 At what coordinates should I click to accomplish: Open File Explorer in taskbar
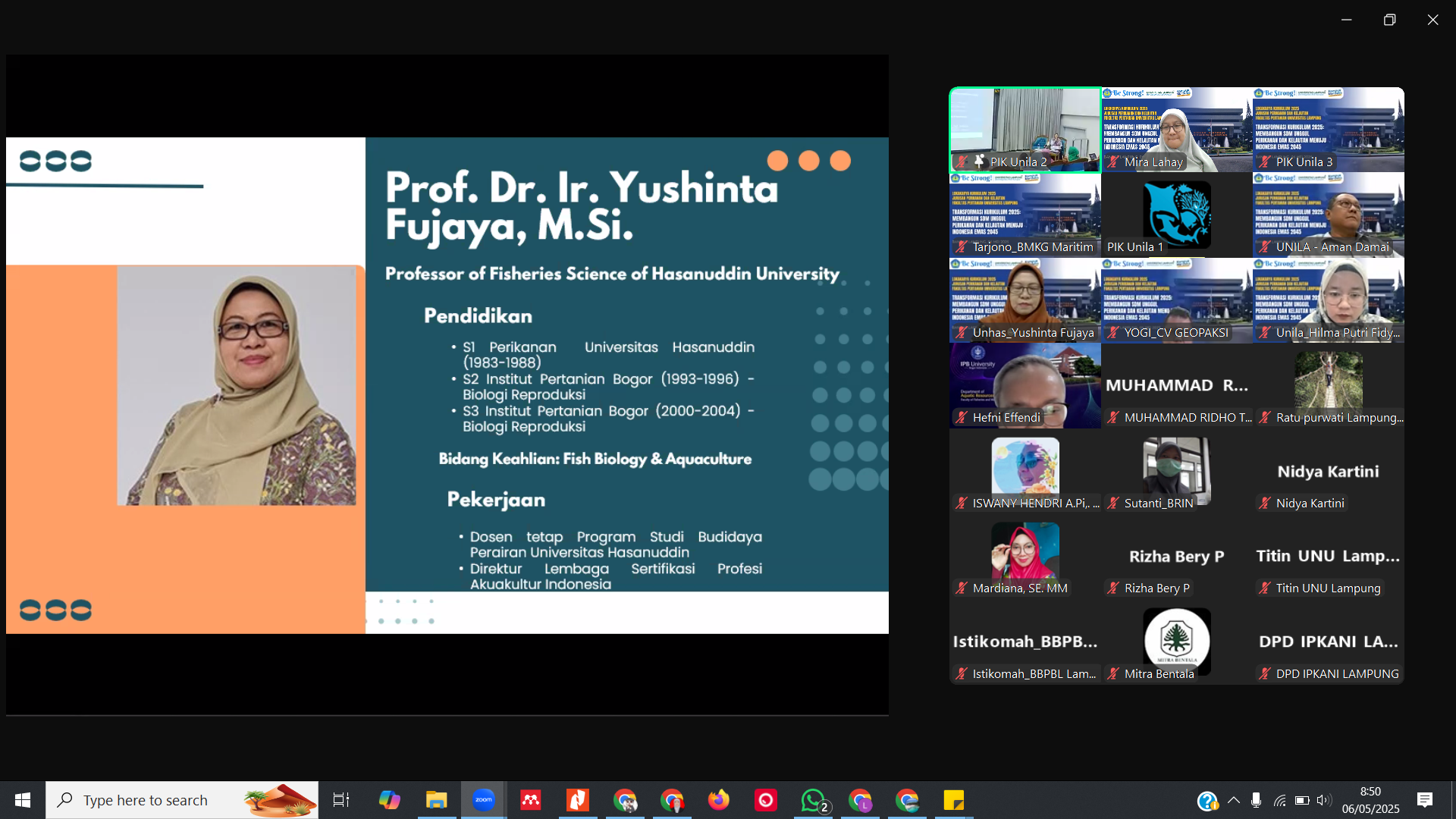[436, 800]
